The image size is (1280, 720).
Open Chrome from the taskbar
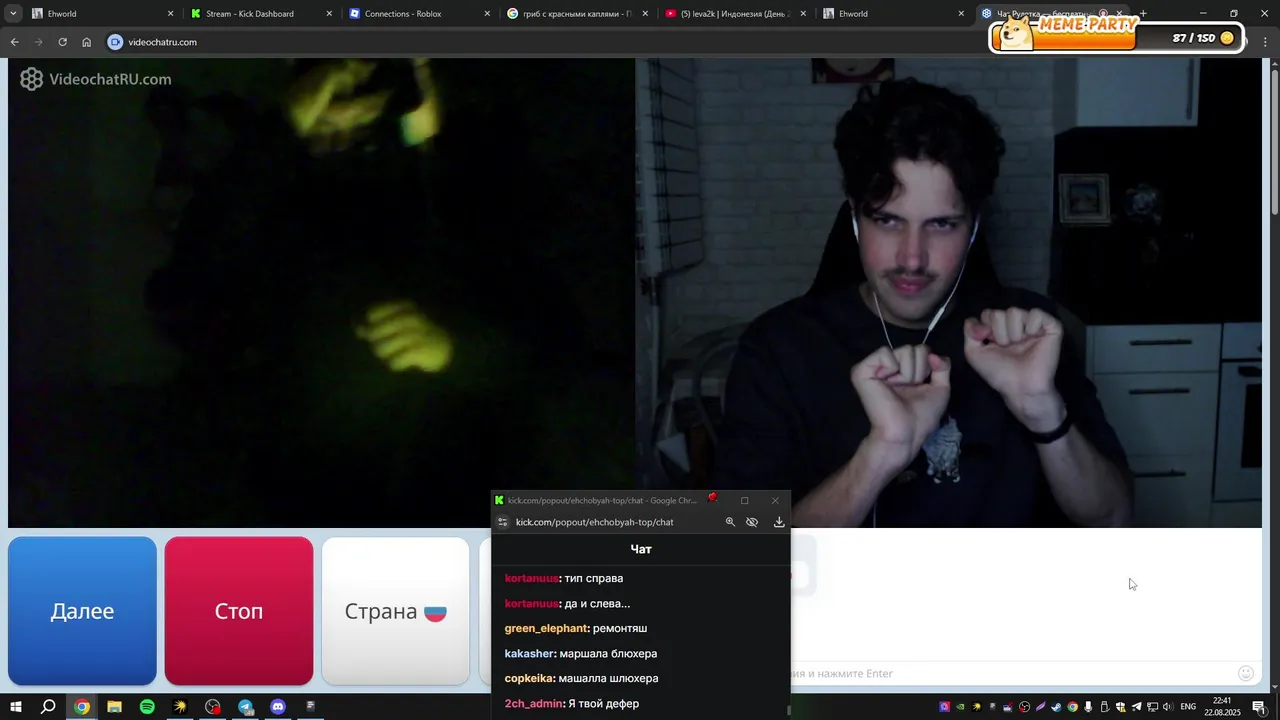pyautogui.click(x=82, y=707)
